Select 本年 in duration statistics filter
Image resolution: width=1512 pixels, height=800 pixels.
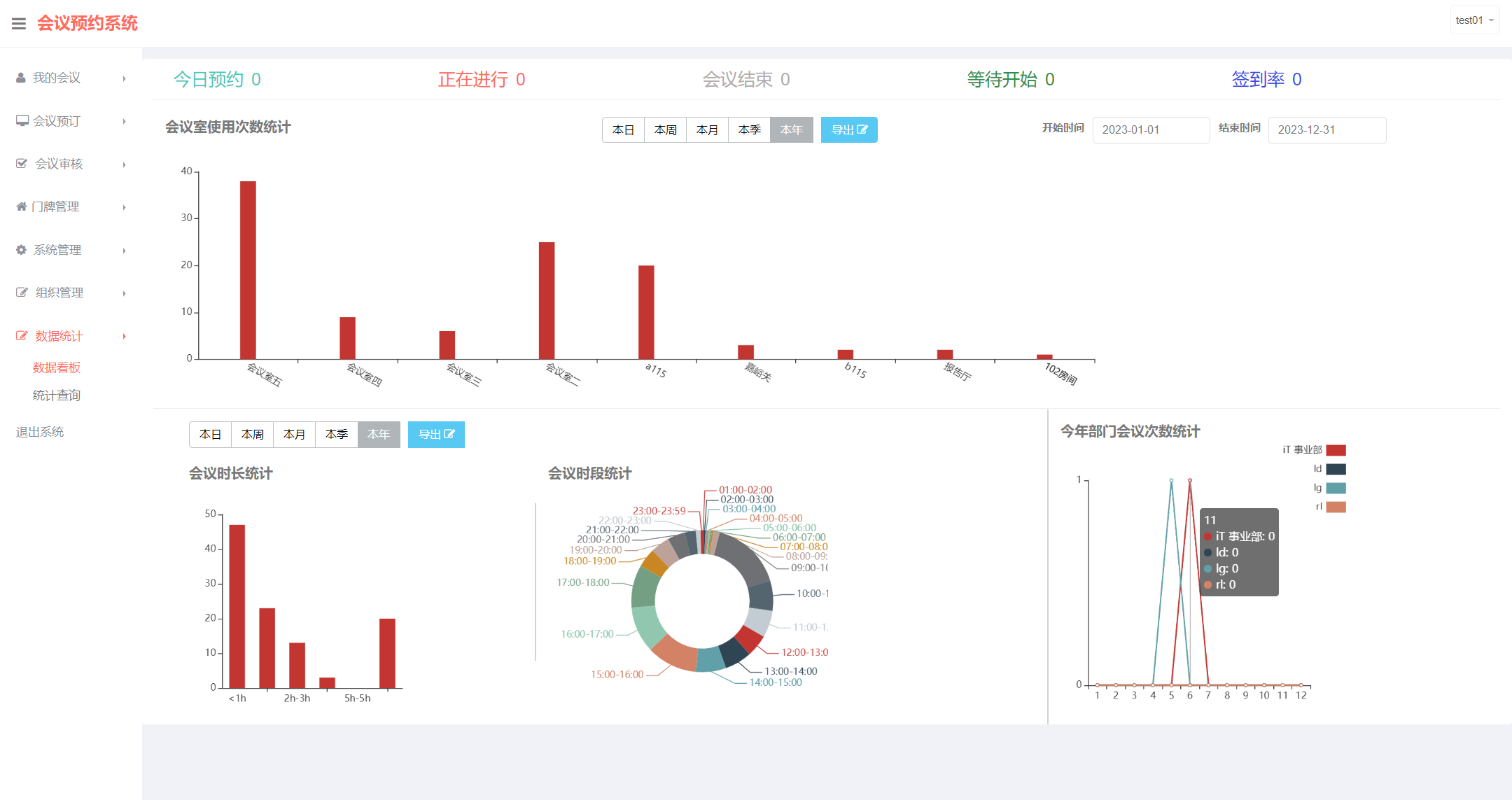point(379,434)
